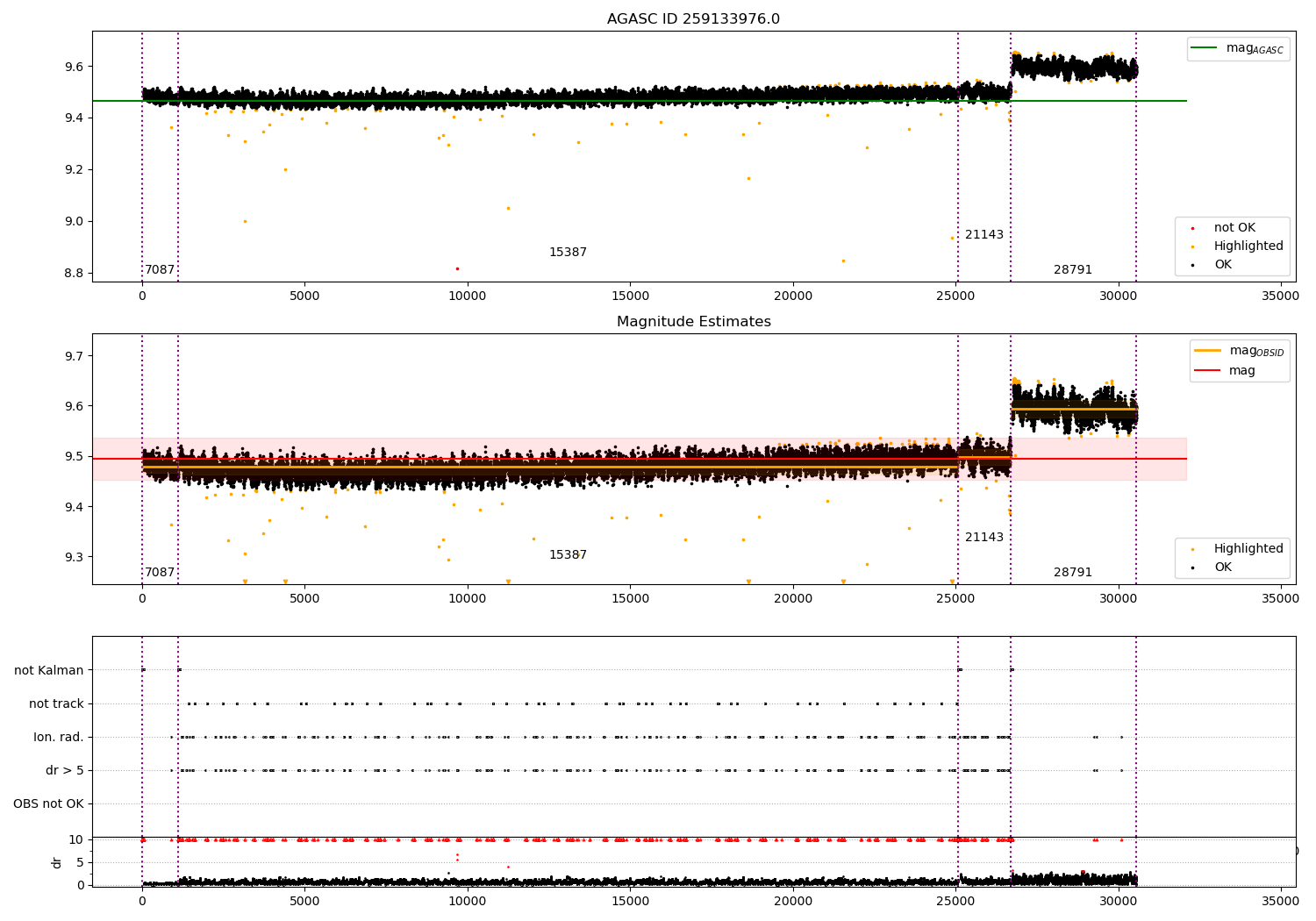1316x921 pixels.
Task: Select the 'OBS not OK' row label
Action: point(48,803)
